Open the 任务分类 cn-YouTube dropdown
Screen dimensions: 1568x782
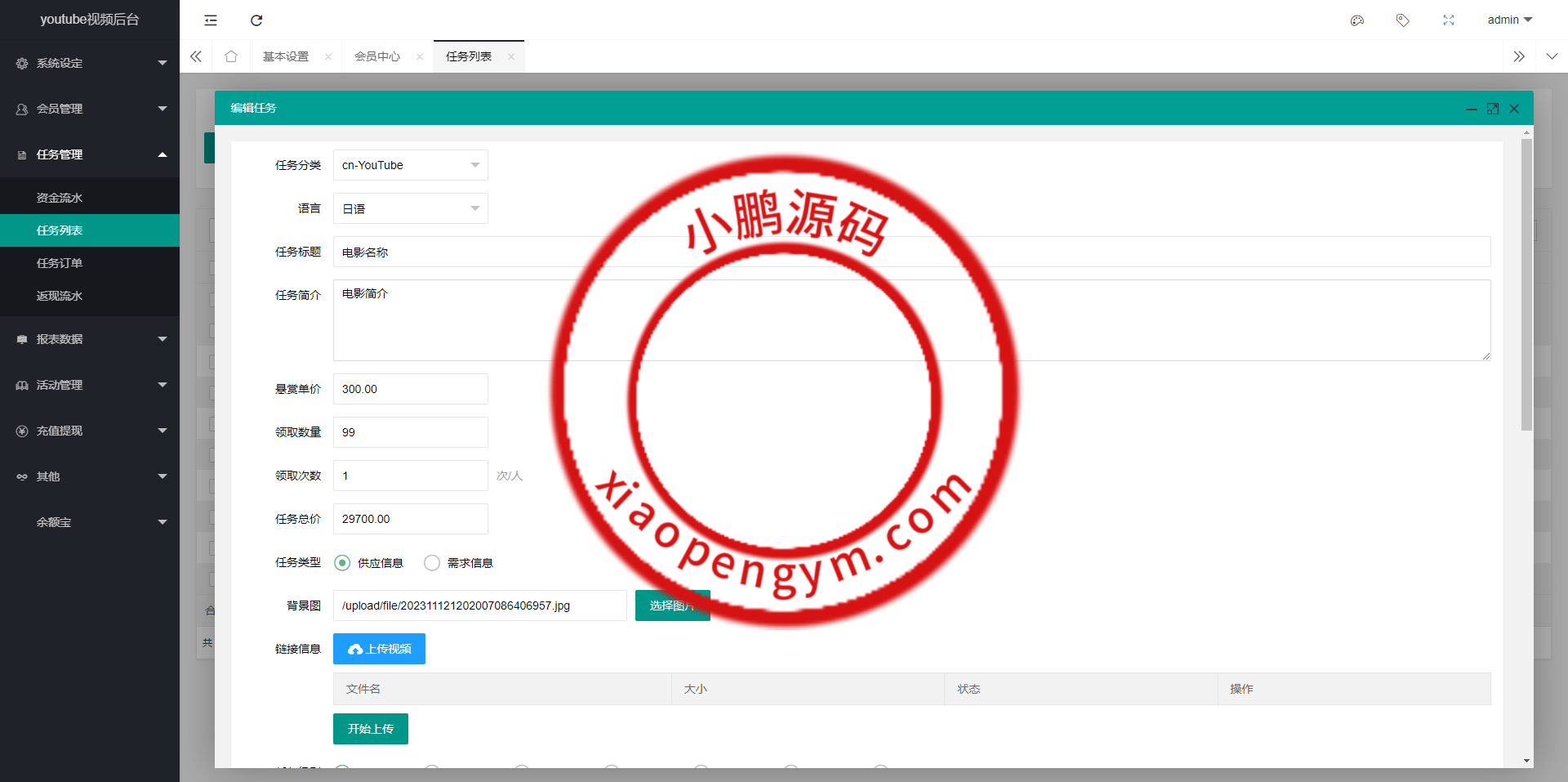tap(410, 165)
